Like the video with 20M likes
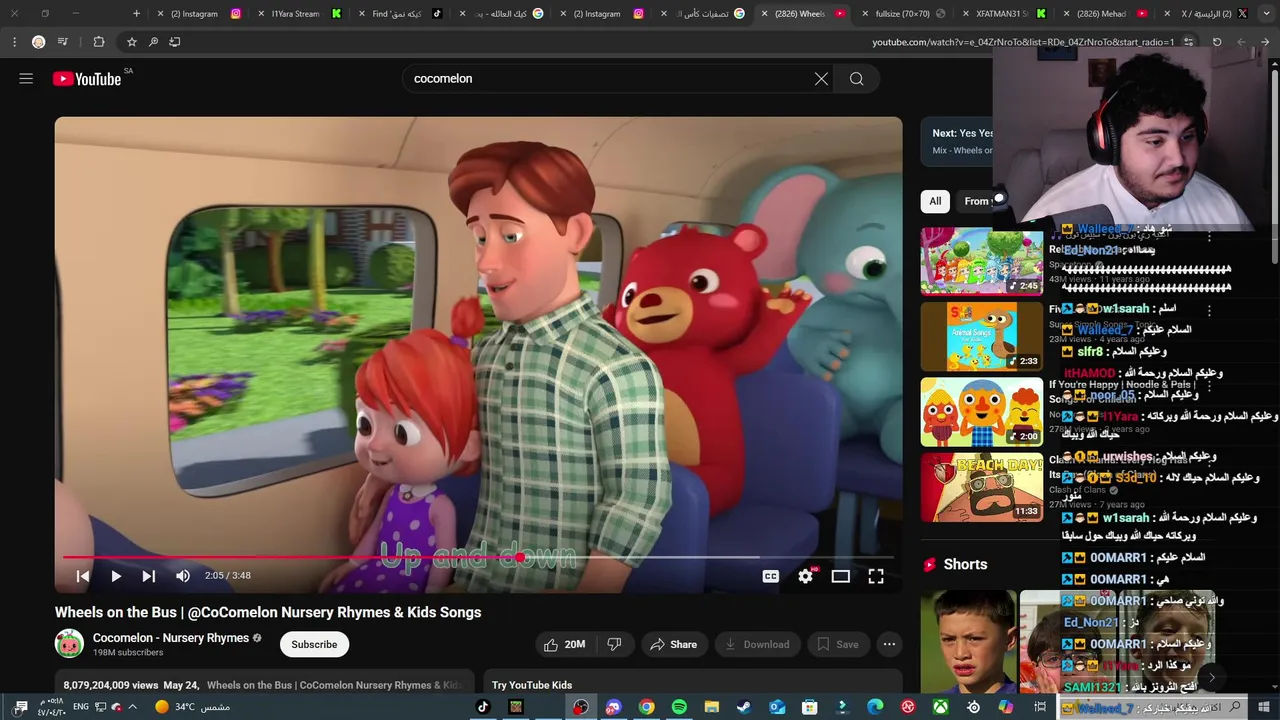Viewport: 1280px width, 720px height. 565,645
